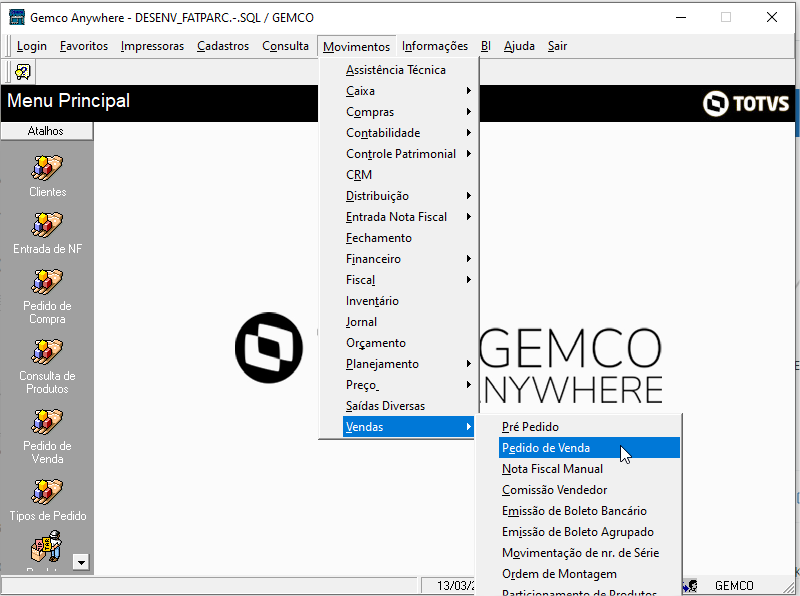Click the scroll-down arrow in Atalhos panel

(x=81, y=562)
